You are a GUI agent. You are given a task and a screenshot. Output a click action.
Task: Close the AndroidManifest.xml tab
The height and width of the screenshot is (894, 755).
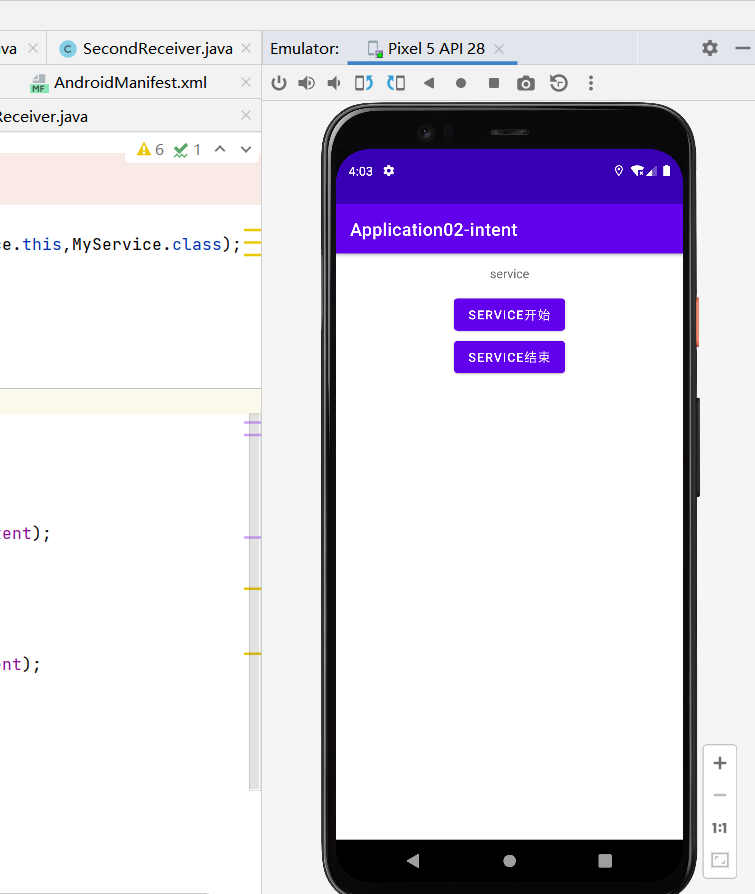coord(246,82)
